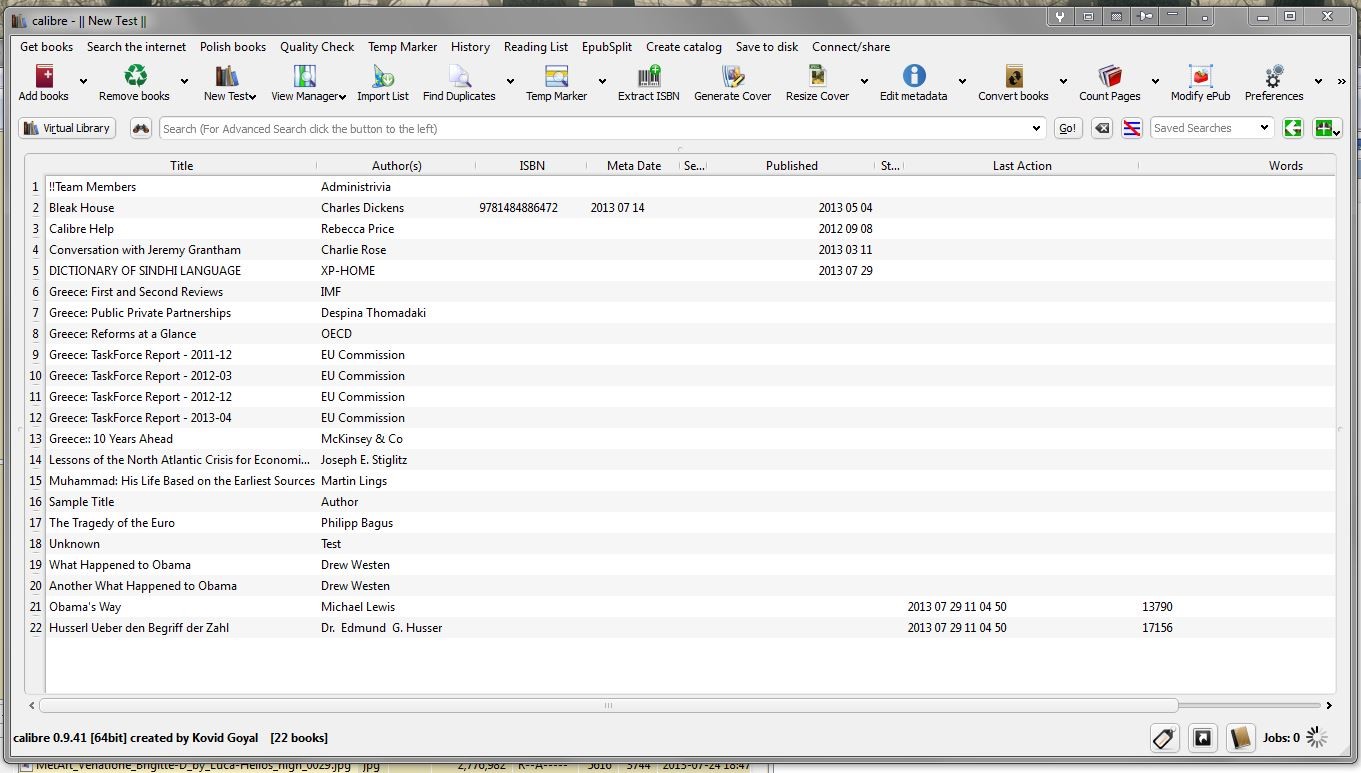Open the Search the internet menu
This screenshot has height=773, width=1361.
pos(136,47)
